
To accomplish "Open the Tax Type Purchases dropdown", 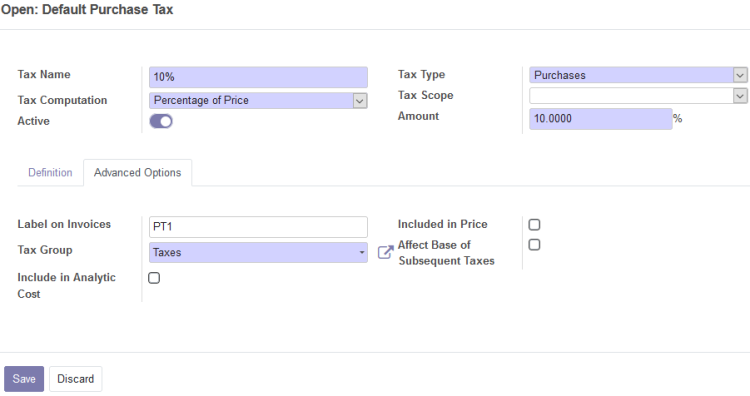I will (638, 75).
